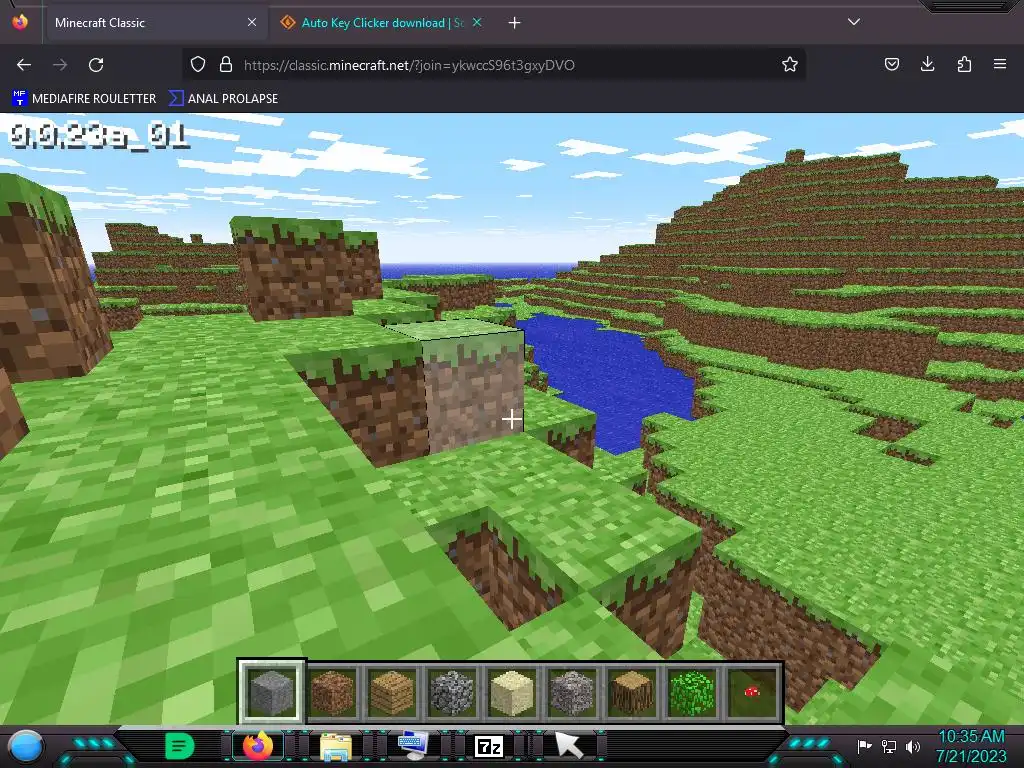Close the Auto Key Clicker tab
Screen dimensions: 1024x768
pos(477,23)
